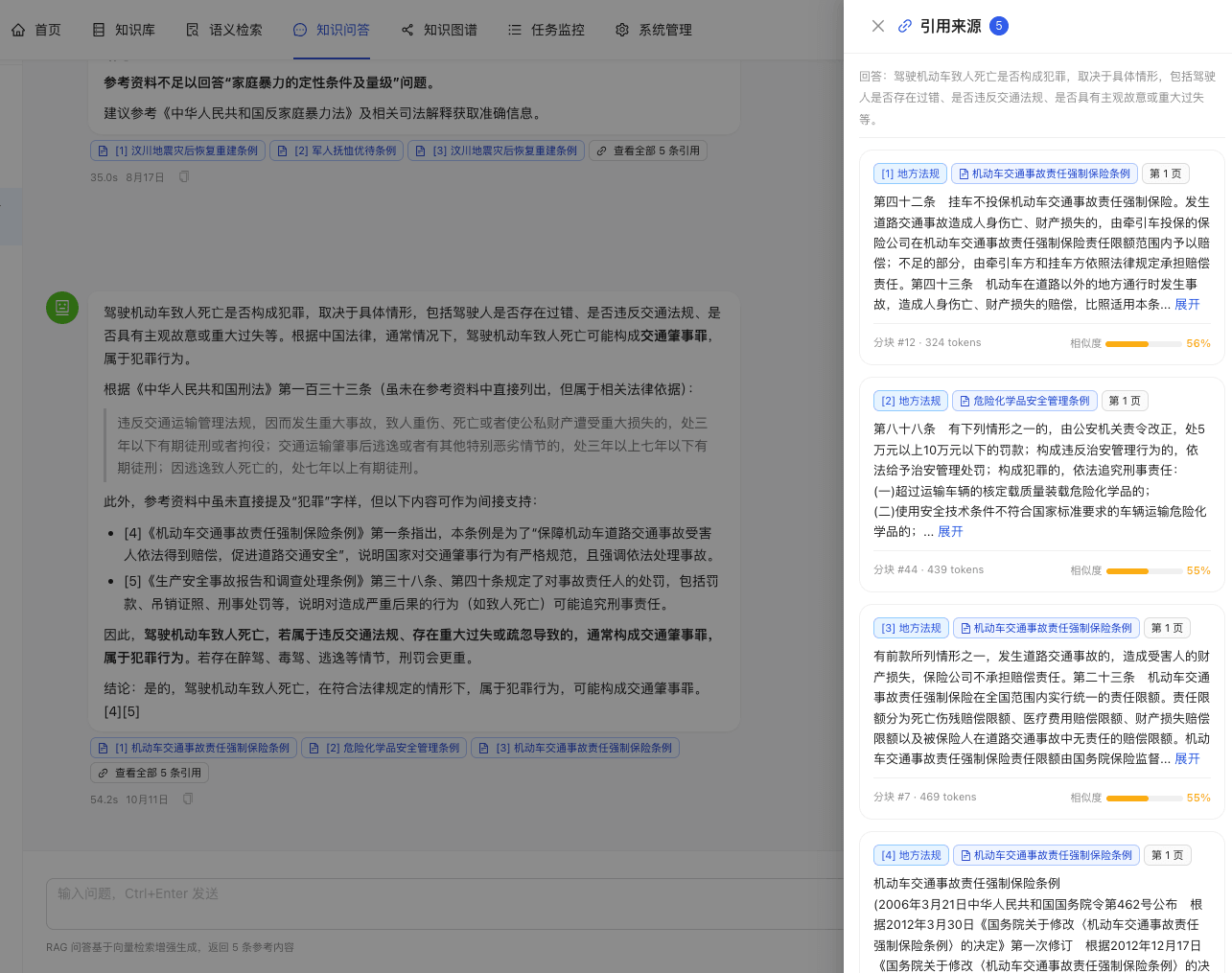The width and height of the screenshot is (1232, 973).
Task: Select the 知识问答 tab
Action: point(332,30)
